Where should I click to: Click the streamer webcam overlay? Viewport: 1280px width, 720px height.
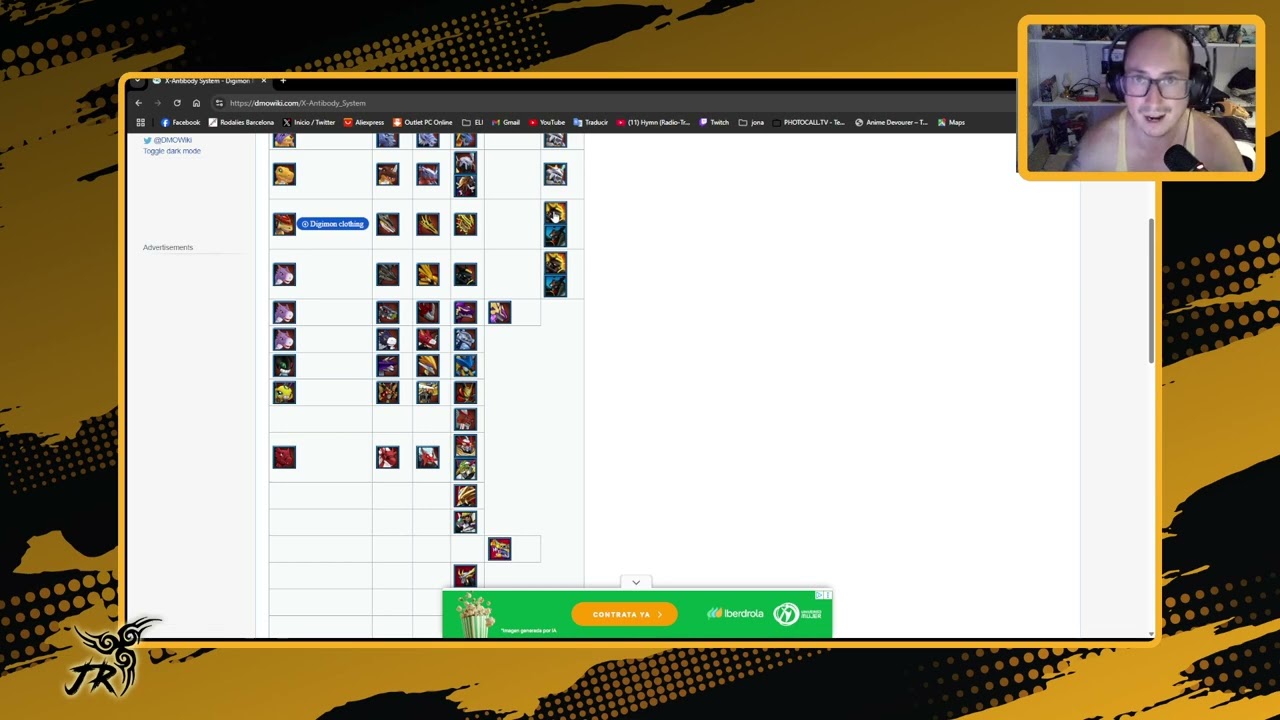(x=1141, y=98)
